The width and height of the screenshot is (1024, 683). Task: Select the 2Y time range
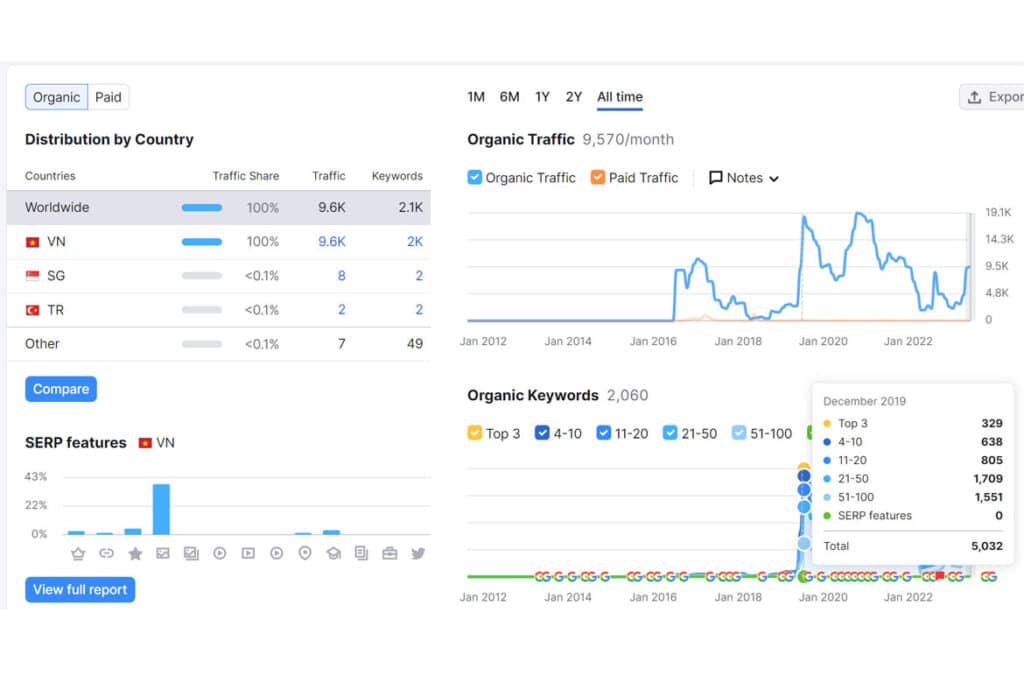click(573, 97)
